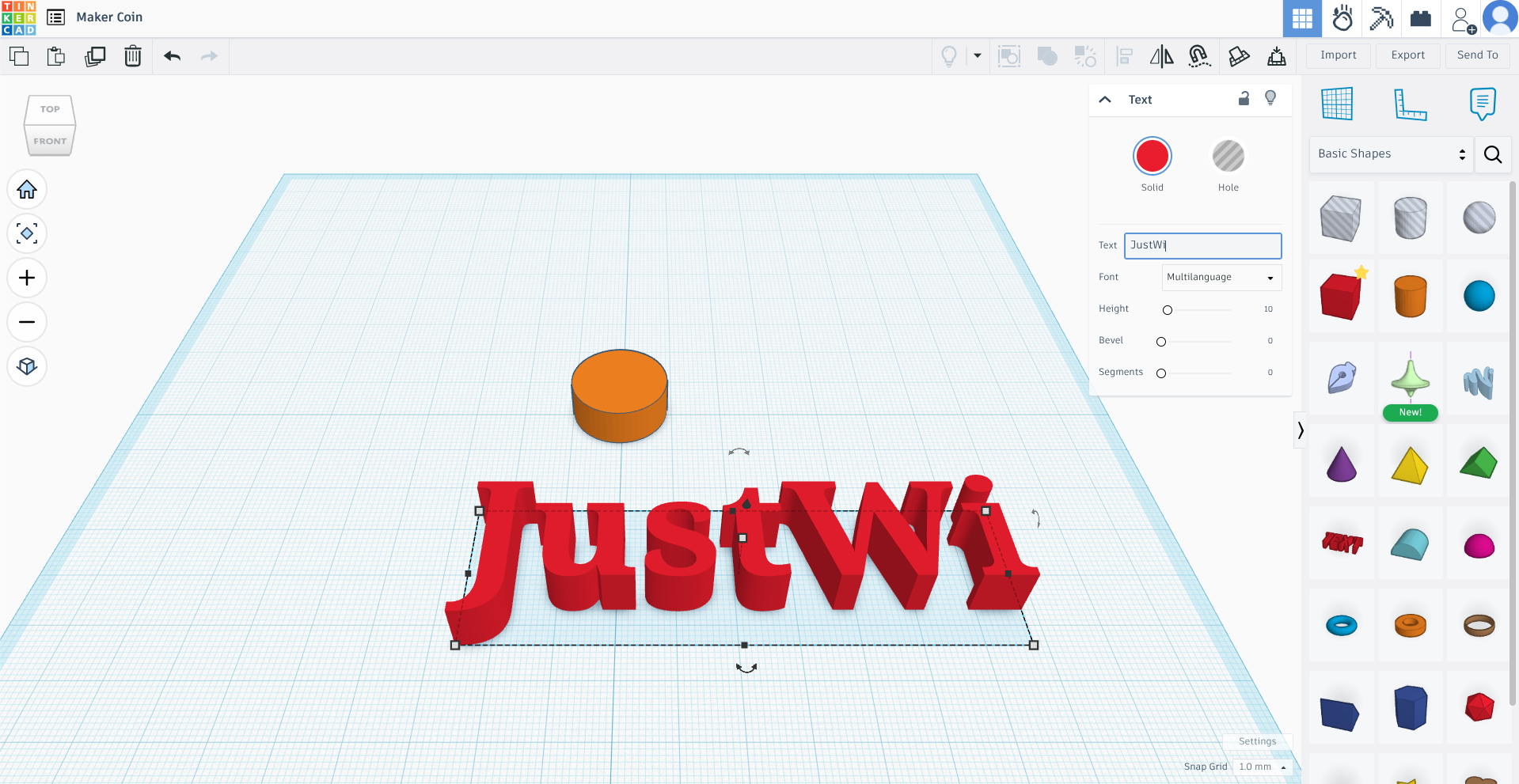Screen dimensions: 1519x784
Task: Open the 3D design view grid icon
Action: pos(1302,18)
